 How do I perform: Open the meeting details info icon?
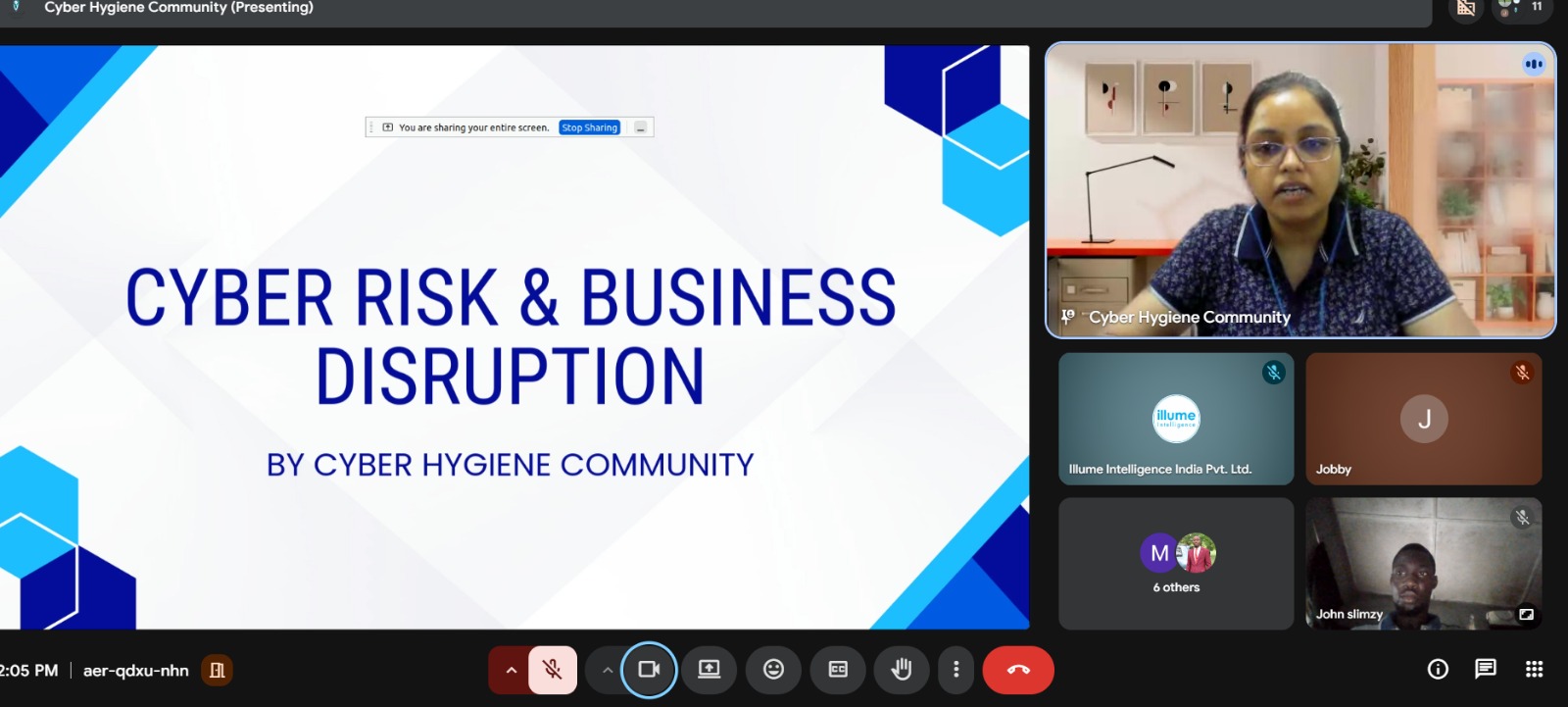click(1438, 669)
